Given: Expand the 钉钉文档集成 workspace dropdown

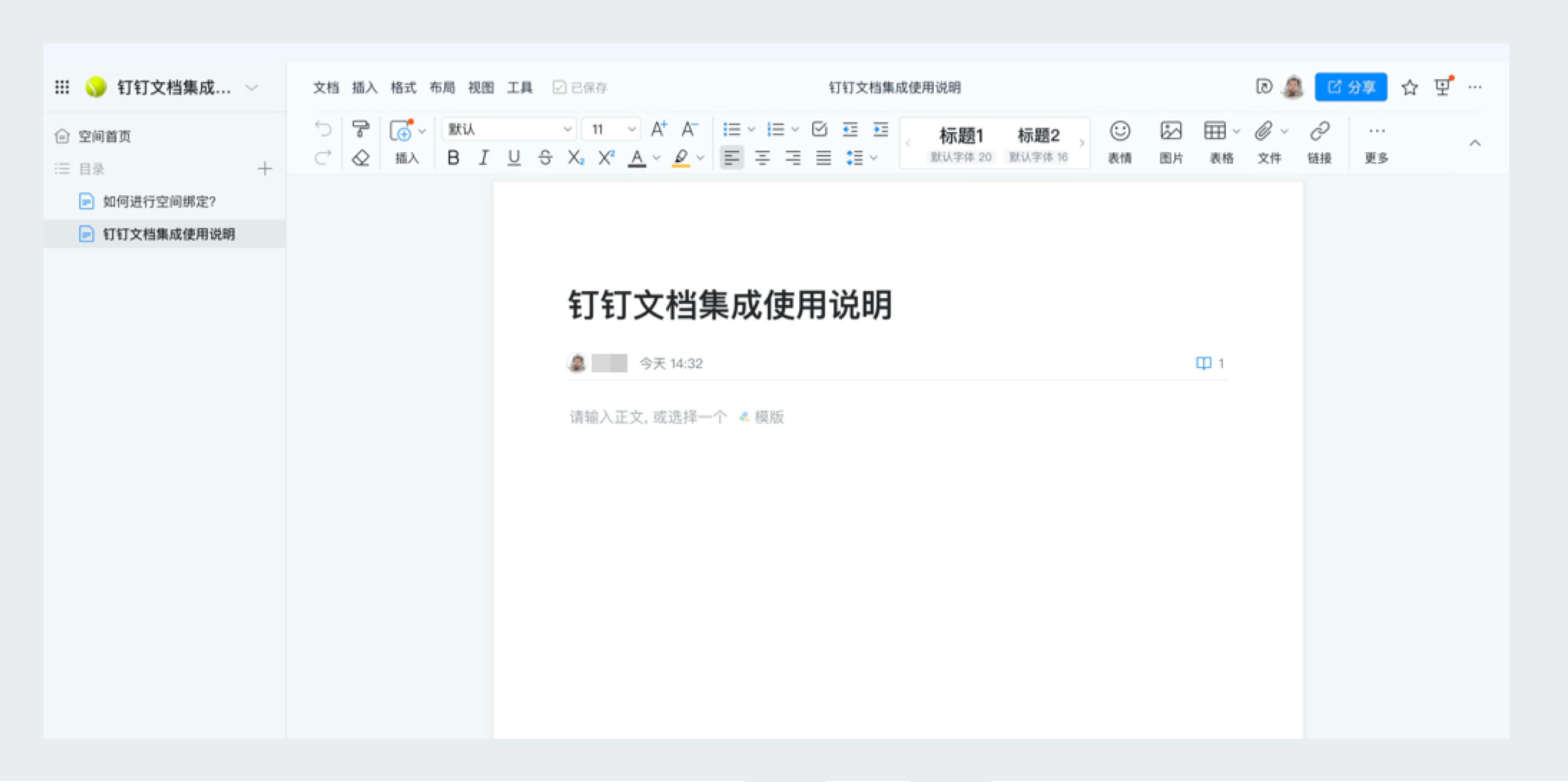Looking at the screenshot, I should (x=252, y=88).
